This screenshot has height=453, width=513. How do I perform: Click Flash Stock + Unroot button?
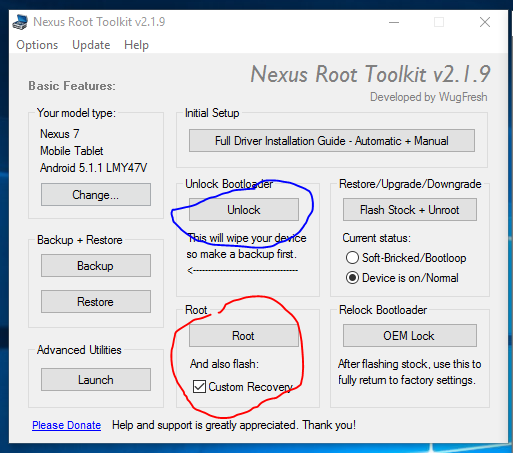[410, 210]
